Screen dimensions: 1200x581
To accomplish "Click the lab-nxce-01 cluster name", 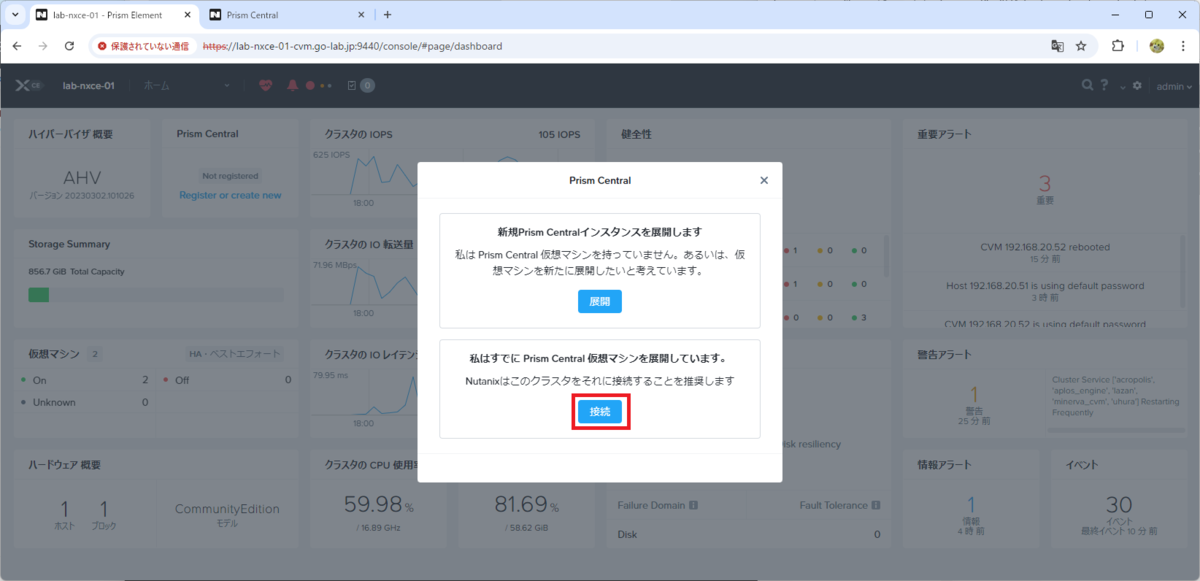I will point(88,86).
